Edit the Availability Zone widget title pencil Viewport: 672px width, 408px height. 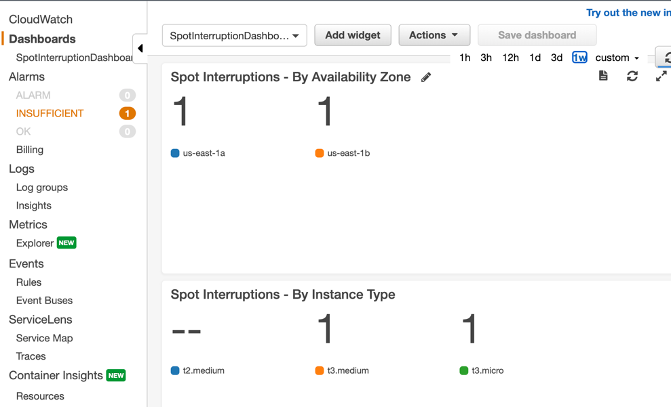pyautogui.click(x=426, y=77)
